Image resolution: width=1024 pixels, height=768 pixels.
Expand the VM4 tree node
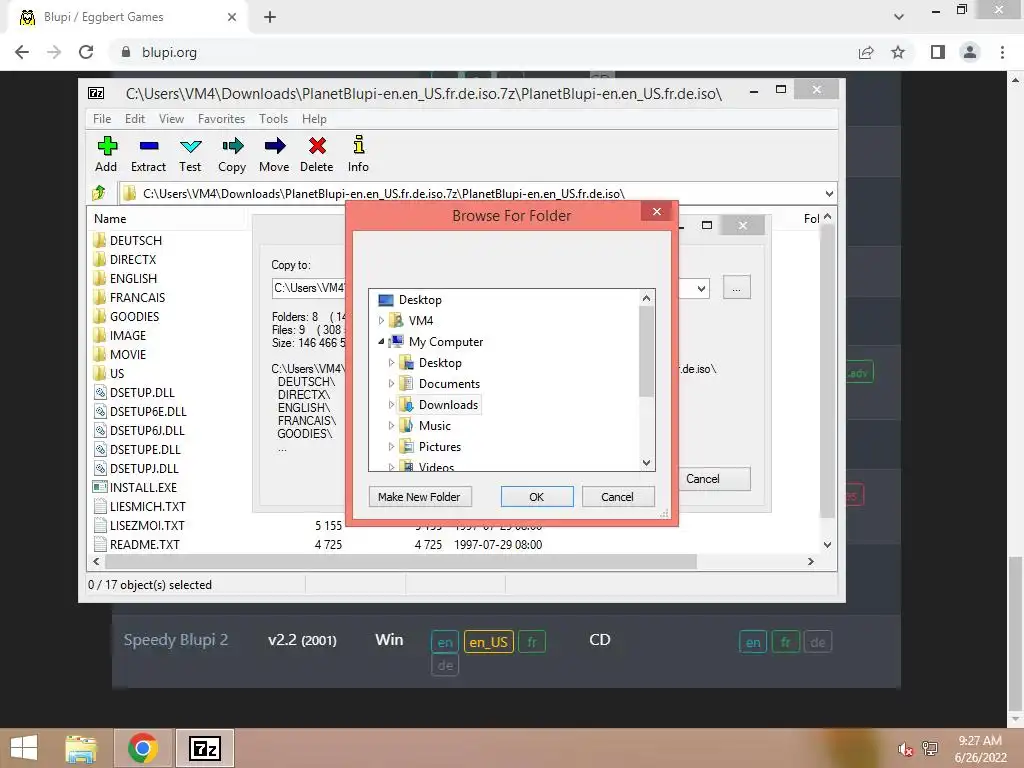click(381, 321)
